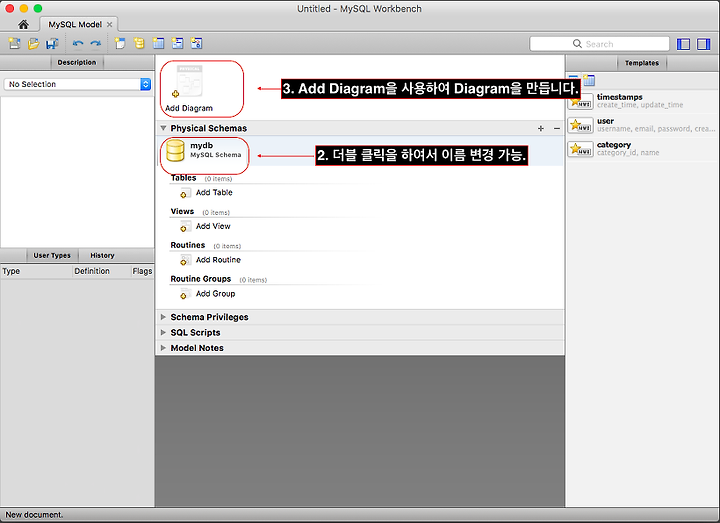This screenshot has width=720, height=523.
Task: Click the Routine Groups section heading
Action: 201,279
